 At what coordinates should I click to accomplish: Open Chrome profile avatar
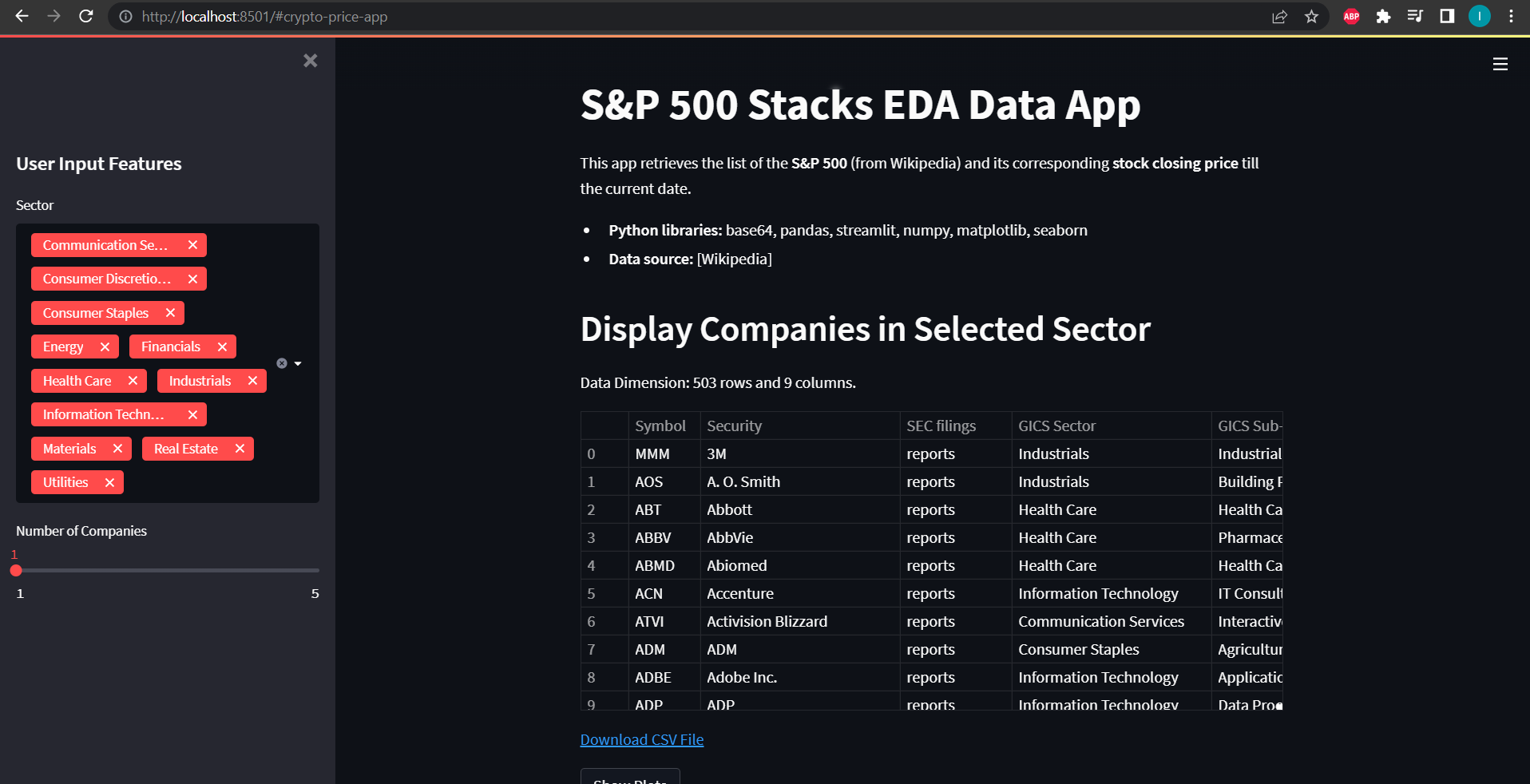pyautogui.click(x=1480, y=16)
